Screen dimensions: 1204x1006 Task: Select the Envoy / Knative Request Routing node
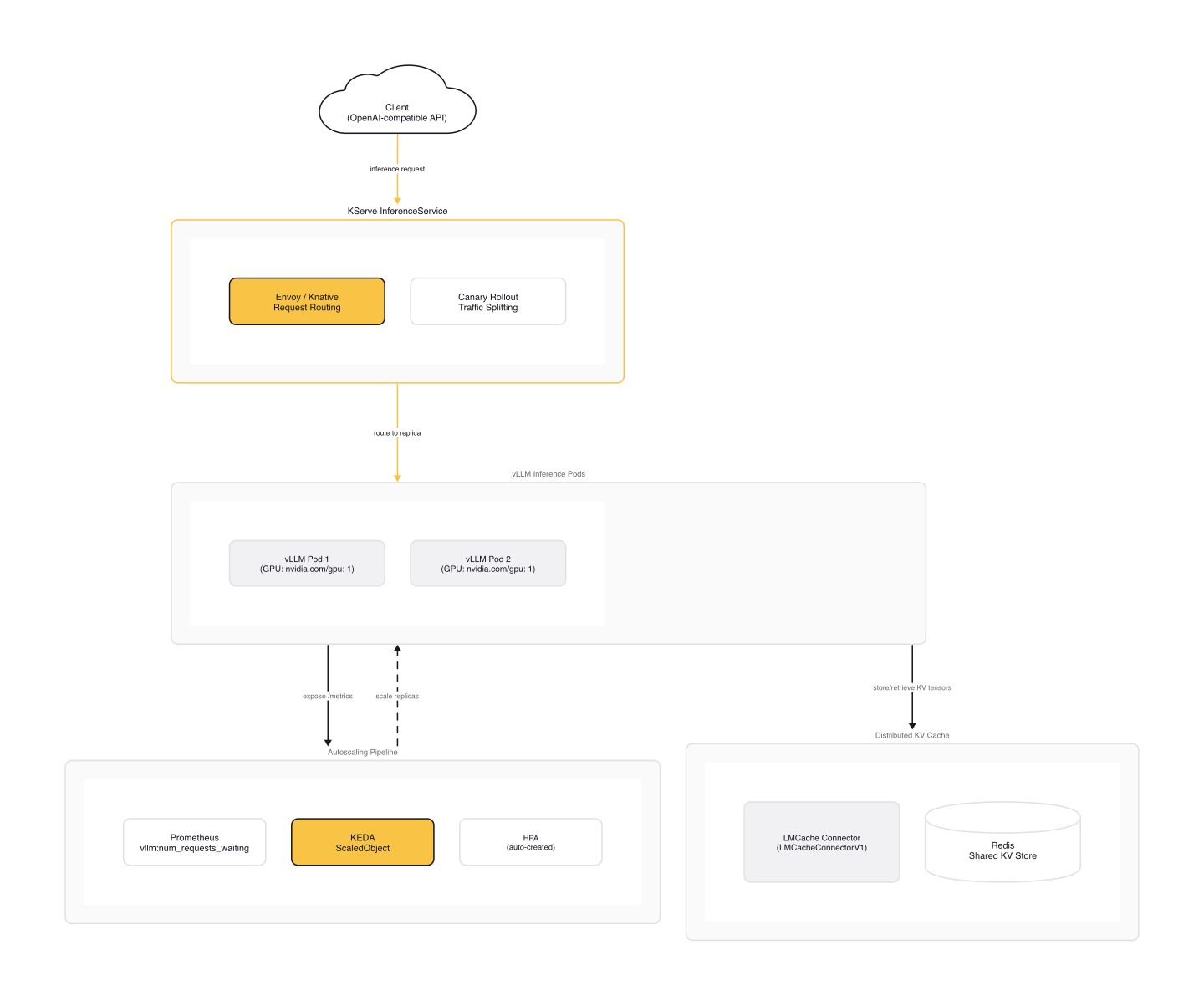click(x=306, y=301)
